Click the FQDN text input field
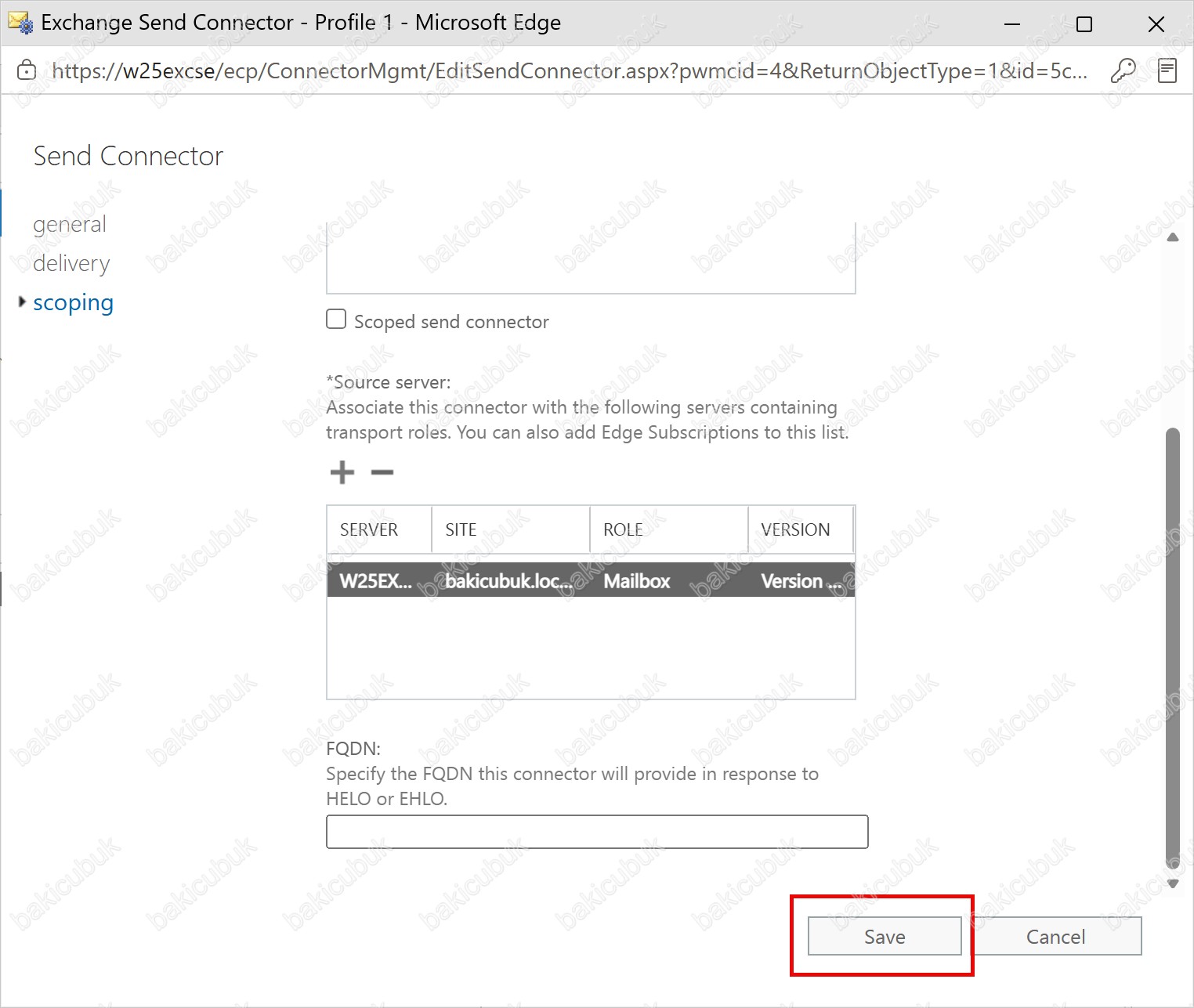The width and height of the screenshot is (1194, 1008). 597,832
